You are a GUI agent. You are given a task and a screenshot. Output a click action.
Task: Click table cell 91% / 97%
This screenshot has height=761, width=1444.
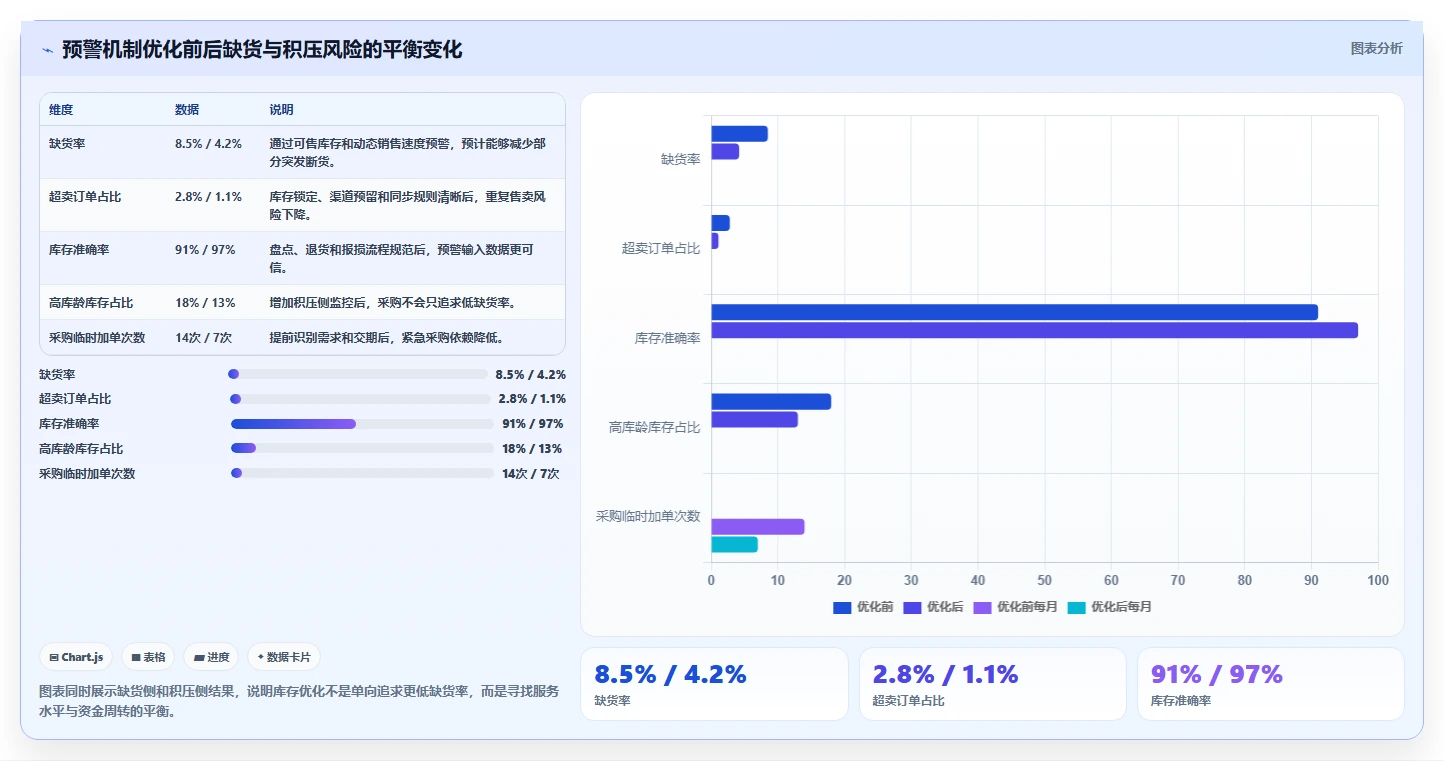[x=205, y=250]
